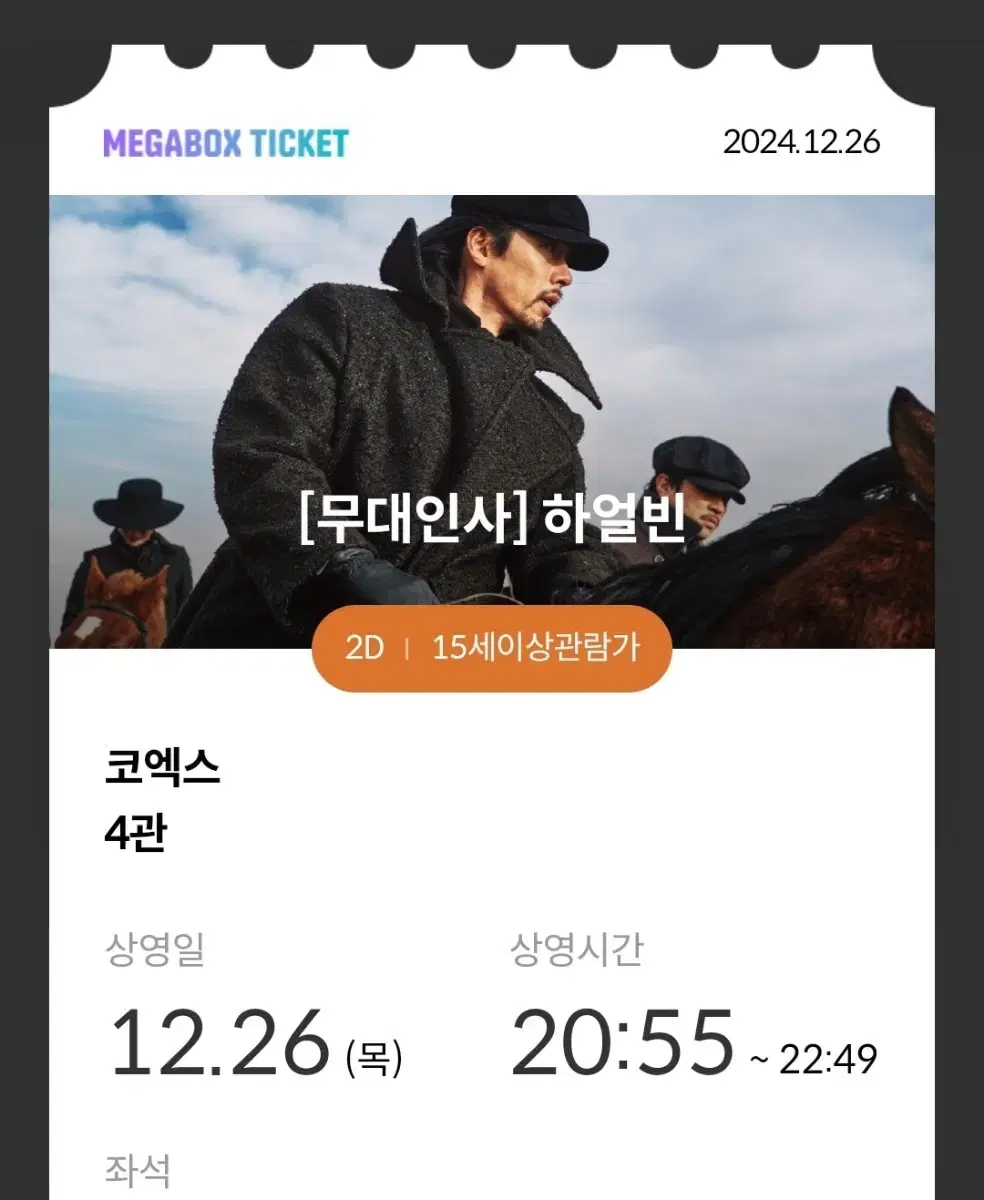Click the 15세이상관람가 rating text
This screenshot has width=984, height=1200.
point(535,647)
